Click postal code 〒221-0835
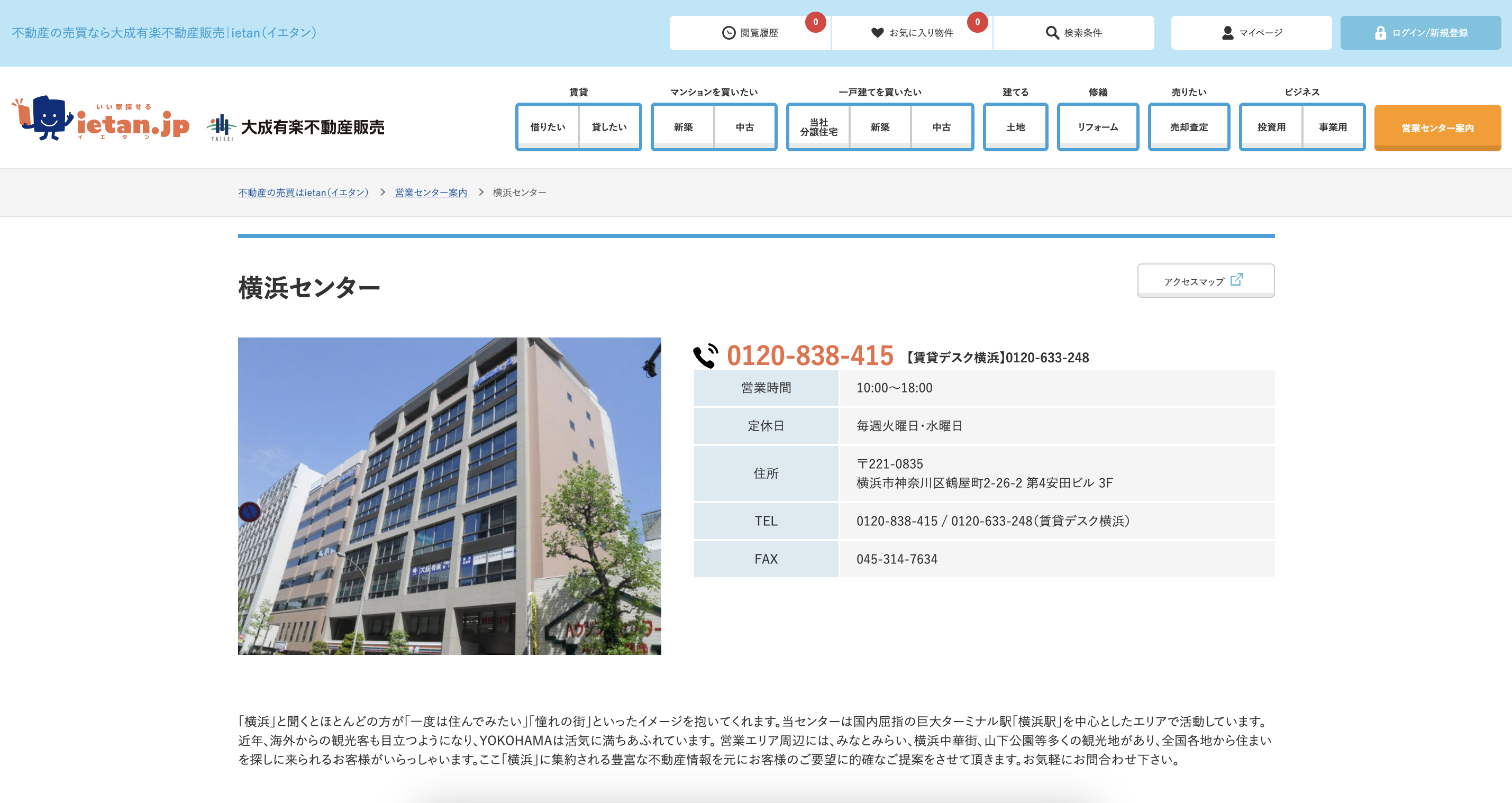Viewport: 1512px width, 803px height. pyautogui.click(x=890, y=464)
